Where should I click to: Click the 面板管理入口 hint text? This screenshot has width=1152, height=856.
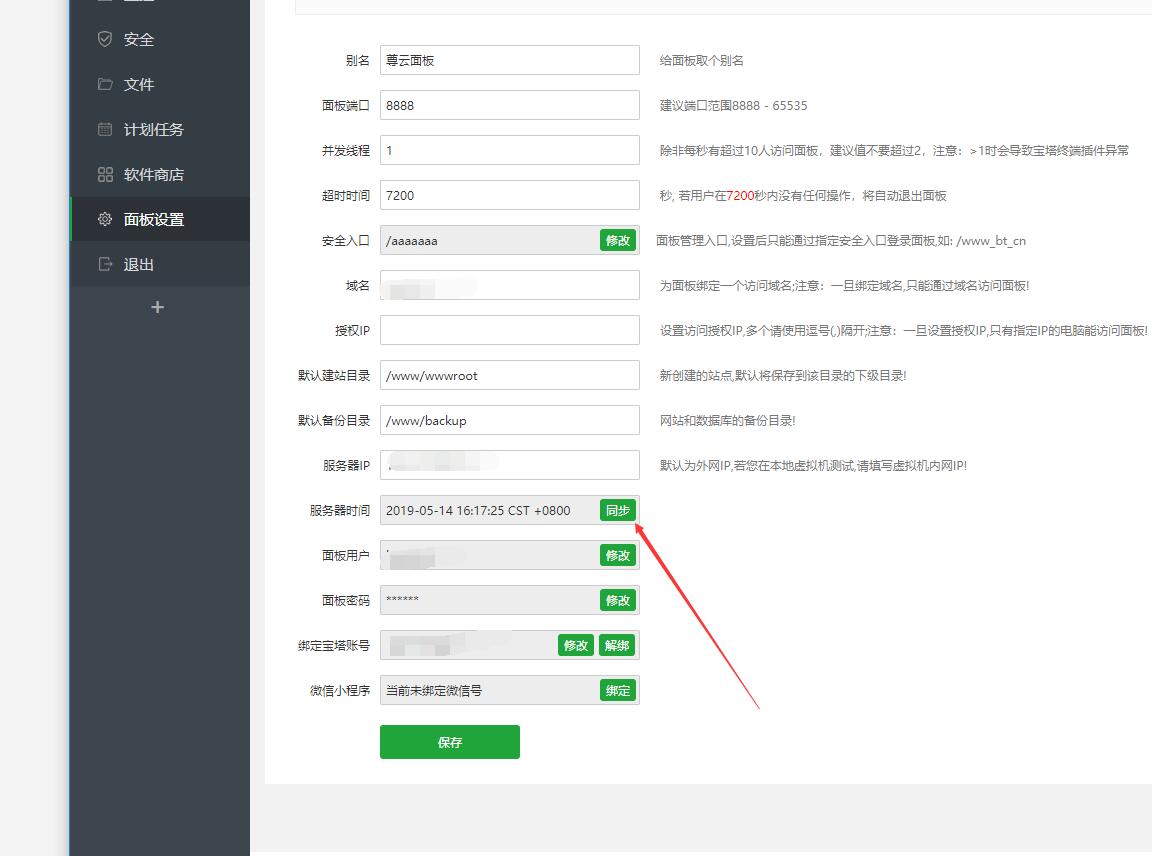pos(840,240)
